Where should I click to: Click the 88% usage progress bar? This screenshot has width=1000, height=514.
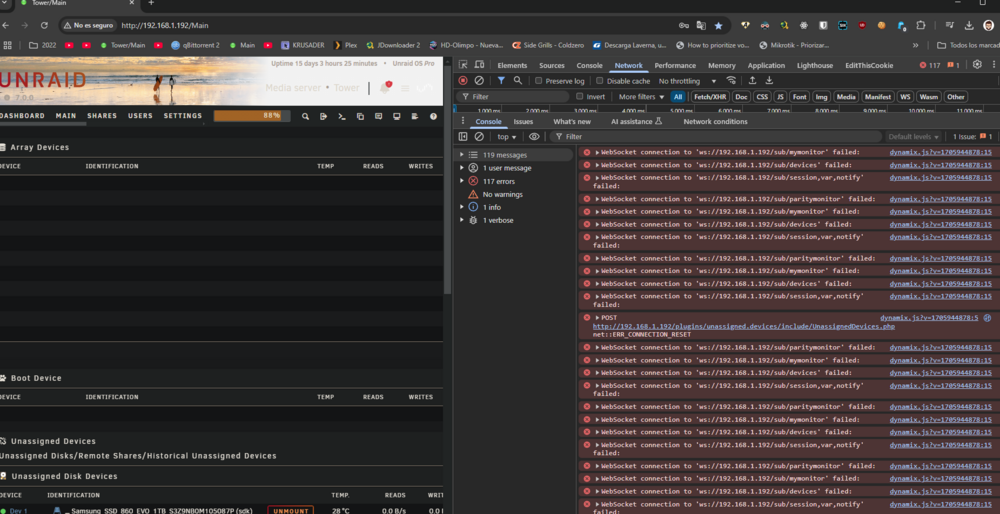[x=252, y=116]
